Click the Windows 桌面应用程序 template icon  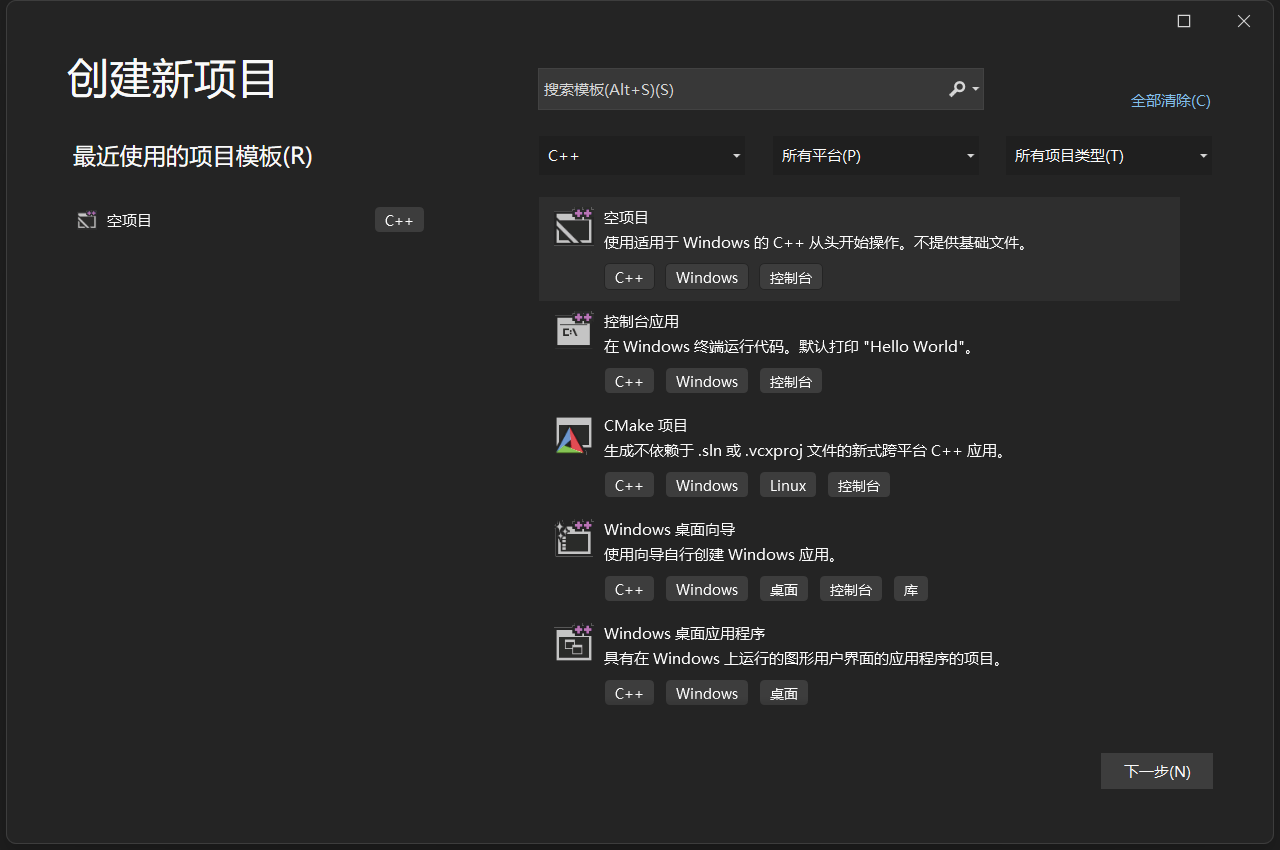tap(574, 642)
